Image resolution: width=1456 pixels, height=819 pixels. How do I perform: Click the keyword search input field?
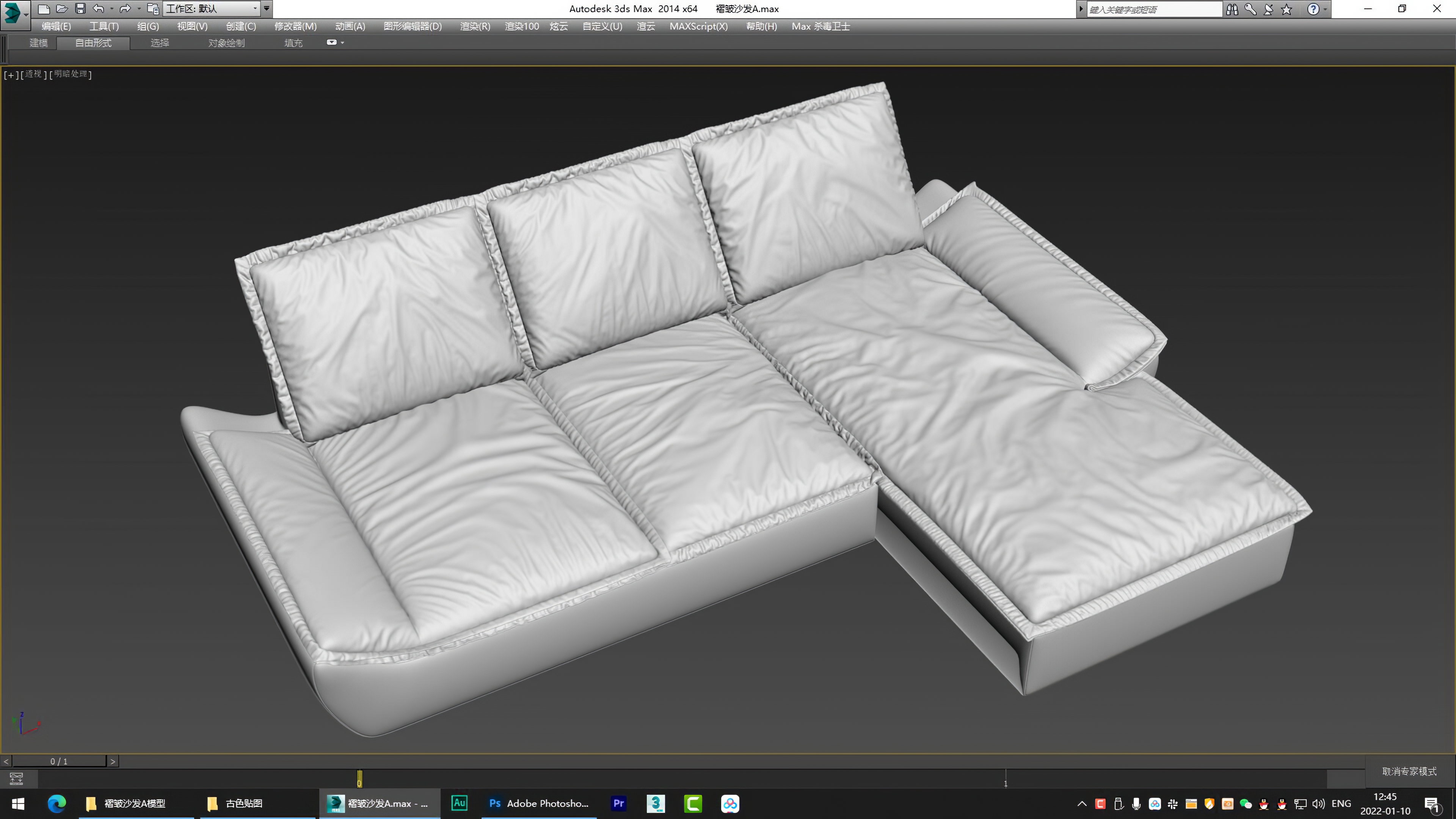pyautogui.click(x=1153, y=9)
